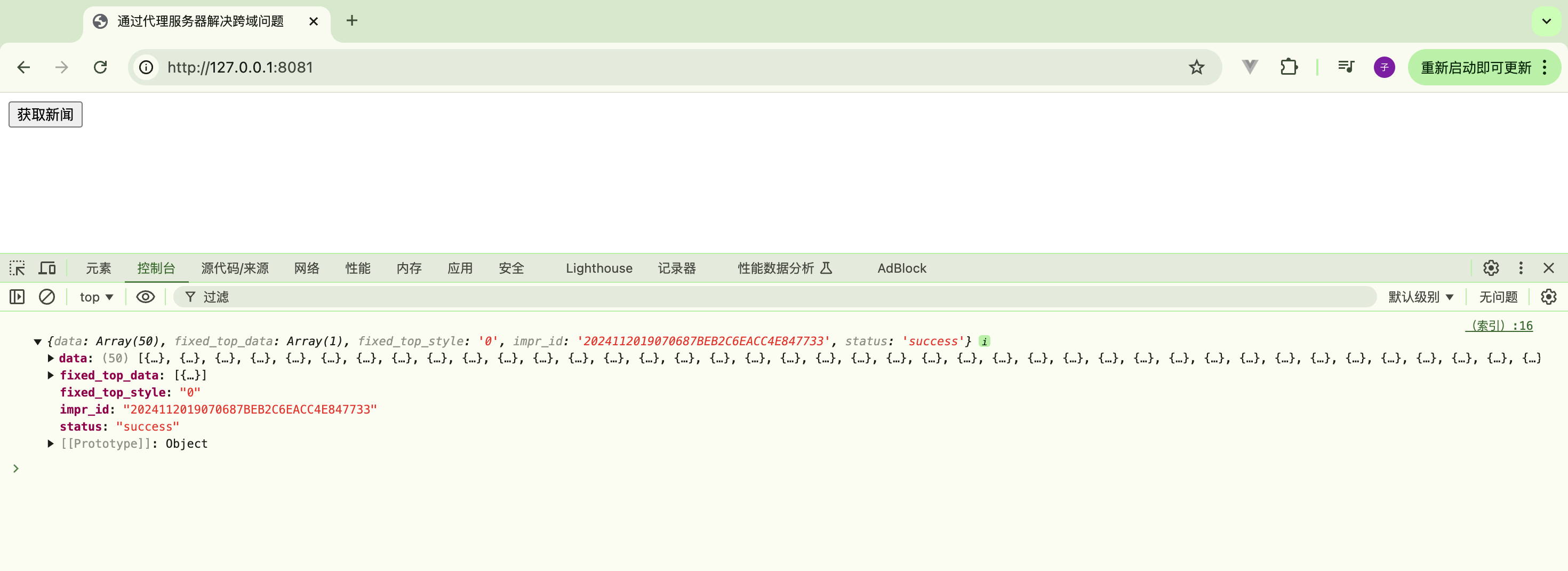Open the top context dropdown
Image resolution: width=1568 pixels, height=571 pixels.
96,297
